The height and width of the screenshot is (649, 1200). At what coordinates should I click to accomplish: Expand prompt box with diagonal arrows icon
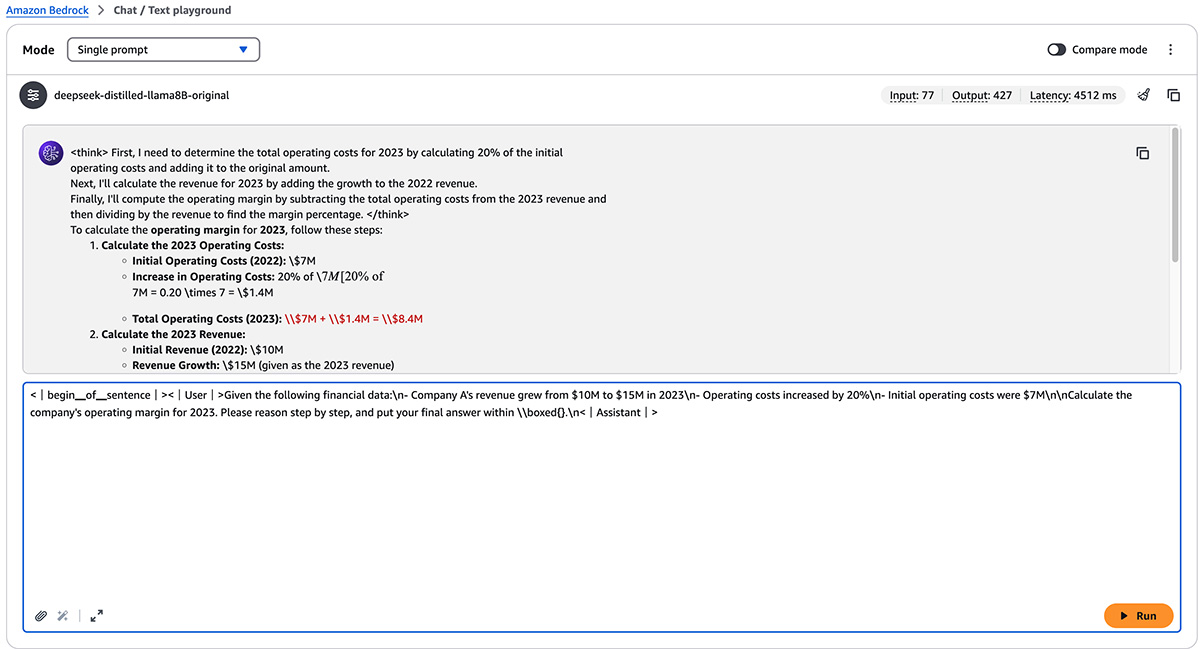click(x=96, y=616)
